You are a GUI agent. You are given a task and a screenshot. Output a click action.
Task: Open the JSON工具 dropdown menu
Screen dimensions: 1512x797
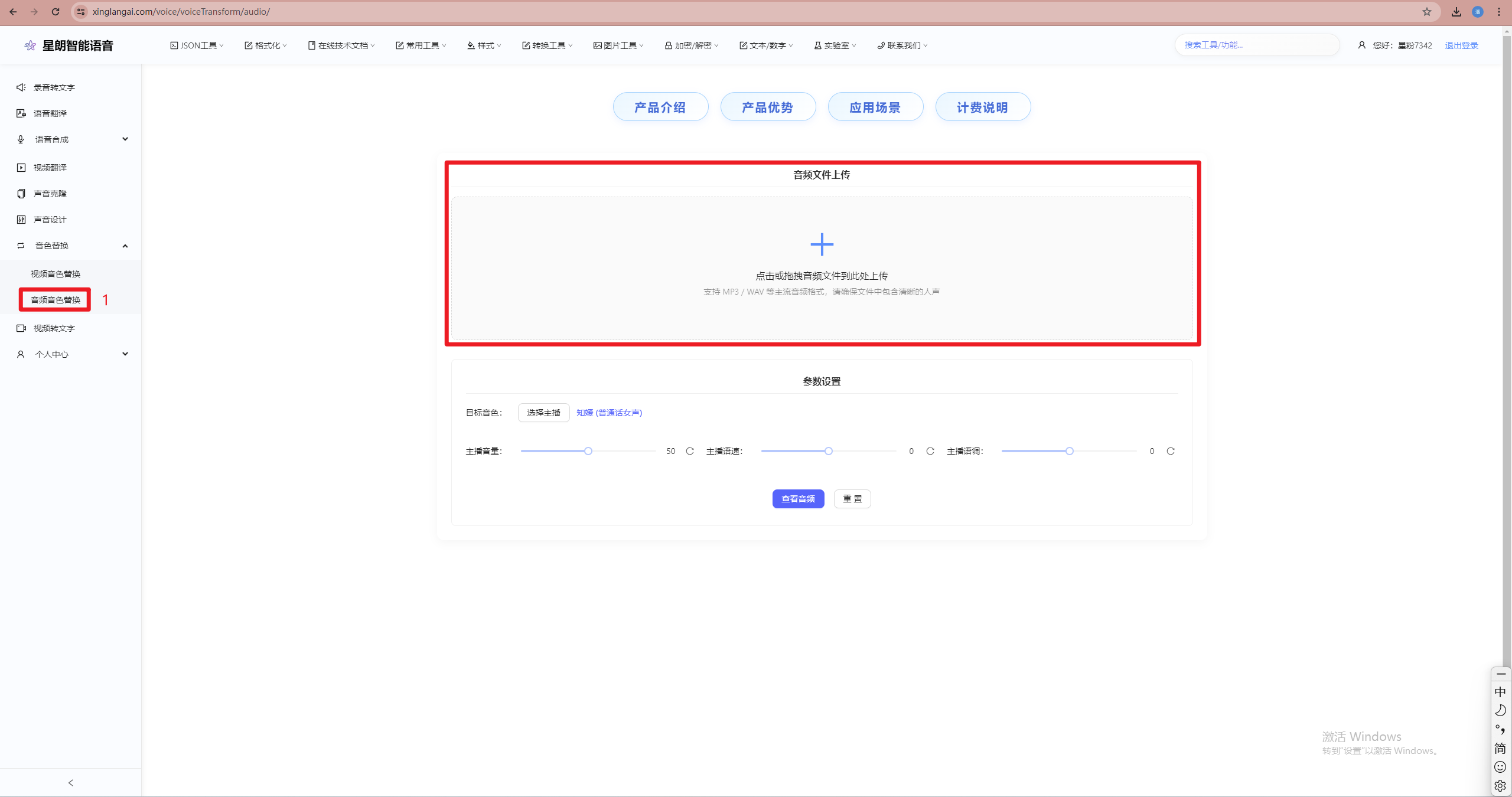[197, 45]
